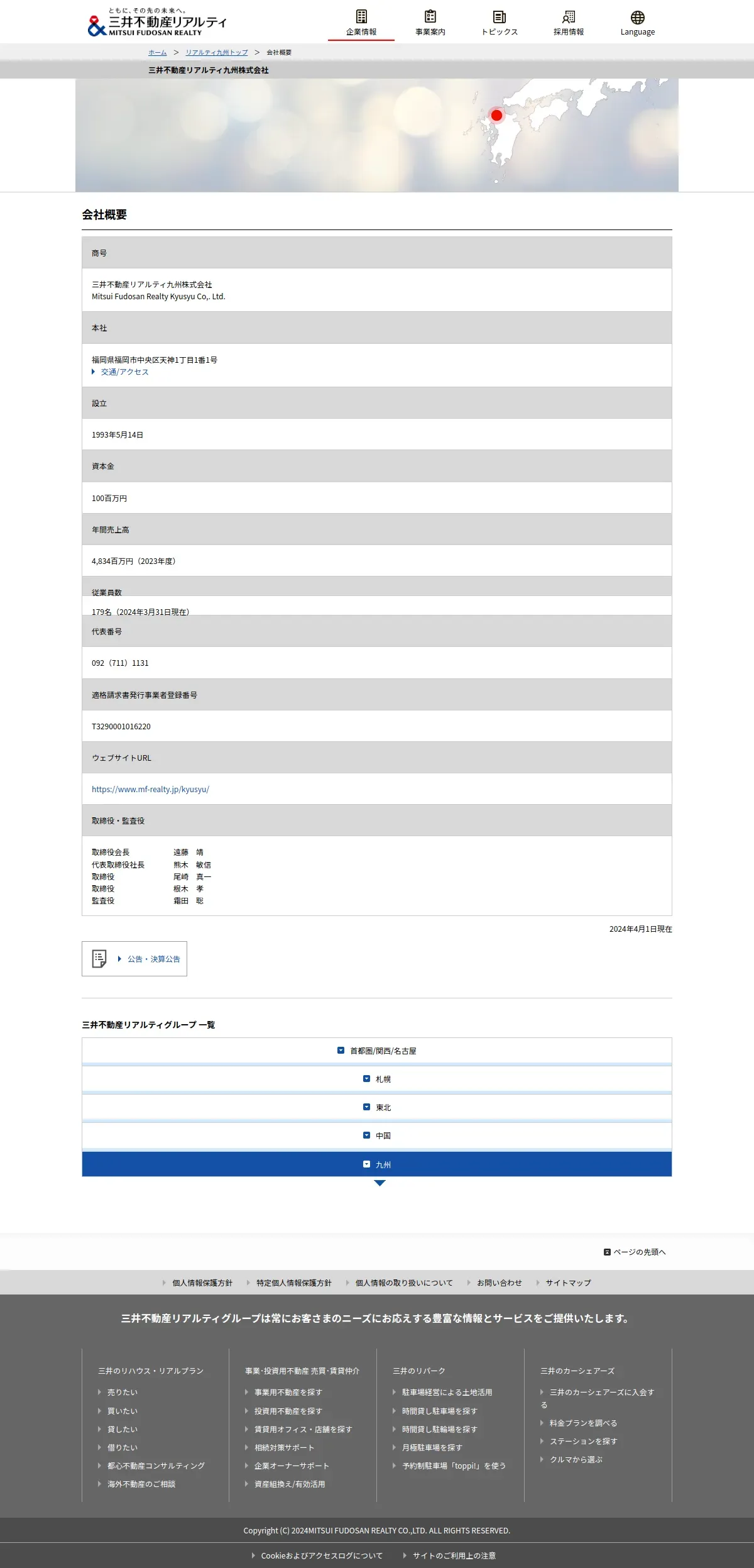This screenshot has height=1568, width=754.
Task: Jump back via ページの先頭へ
Action: [x=635, y=1252]
